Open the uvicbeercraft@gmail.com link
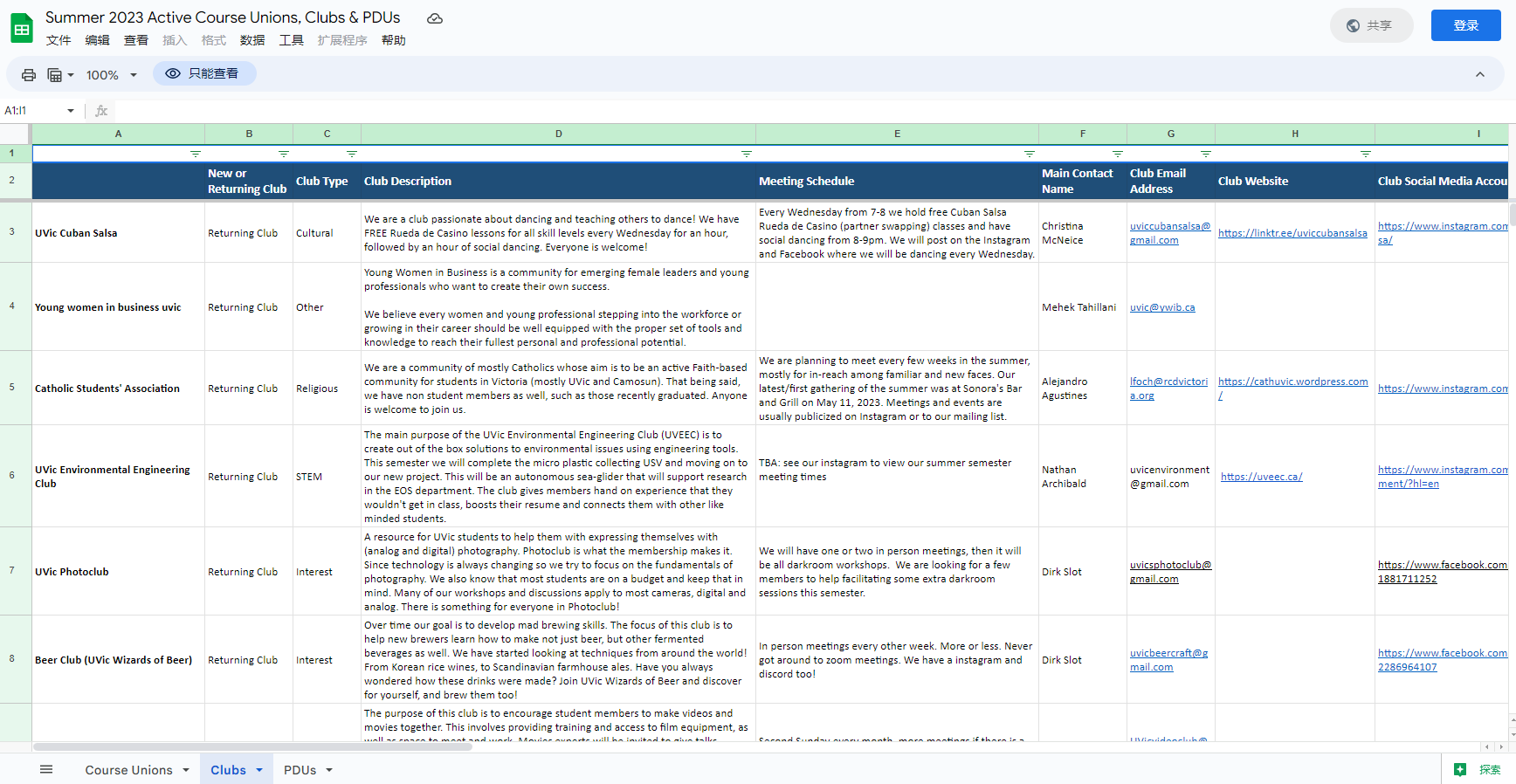 click(x=1168, y=660)
